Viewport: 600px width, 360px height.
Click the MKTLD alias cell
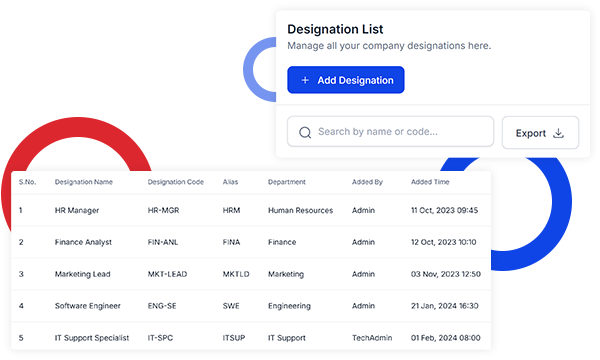236,274
